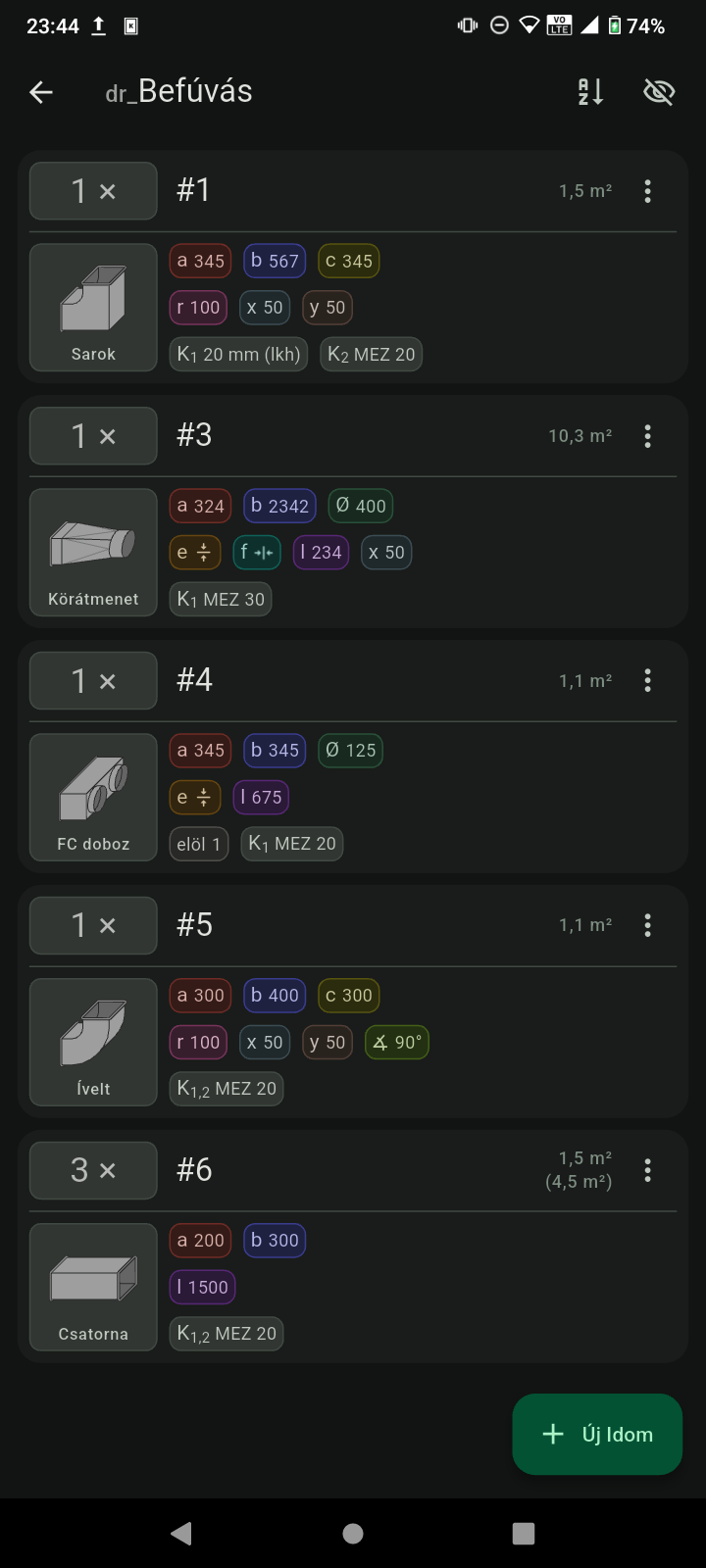The width and height of the screenshot is (706, 1568).
Task: Open overflow menu for item #5
Action: [x=647, y=925]
